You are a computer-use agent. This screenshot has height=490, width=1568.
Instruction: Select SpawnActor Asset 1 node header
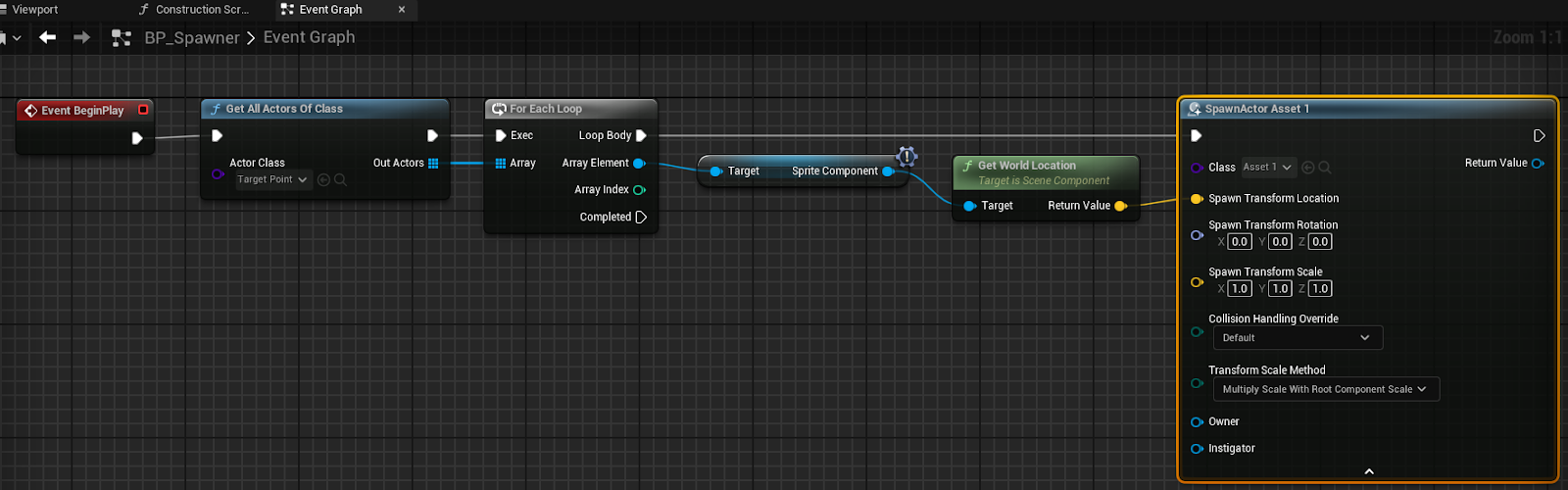click(1368, 109)
